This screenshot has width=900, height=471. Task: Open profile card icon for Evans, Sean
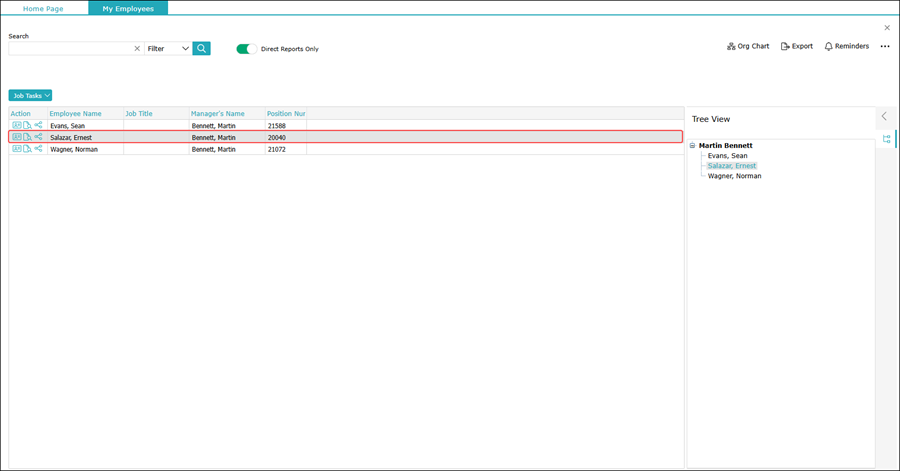coord(17,126)
